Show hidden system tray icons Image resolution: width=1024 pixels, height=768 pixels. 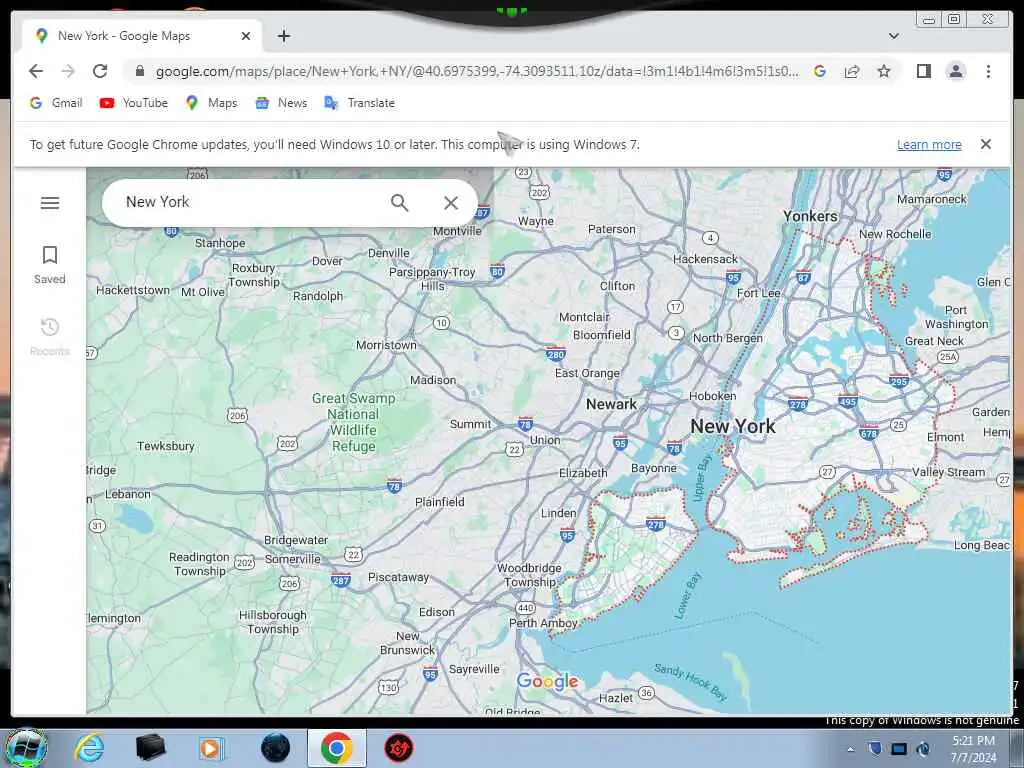tap(850, 749)
